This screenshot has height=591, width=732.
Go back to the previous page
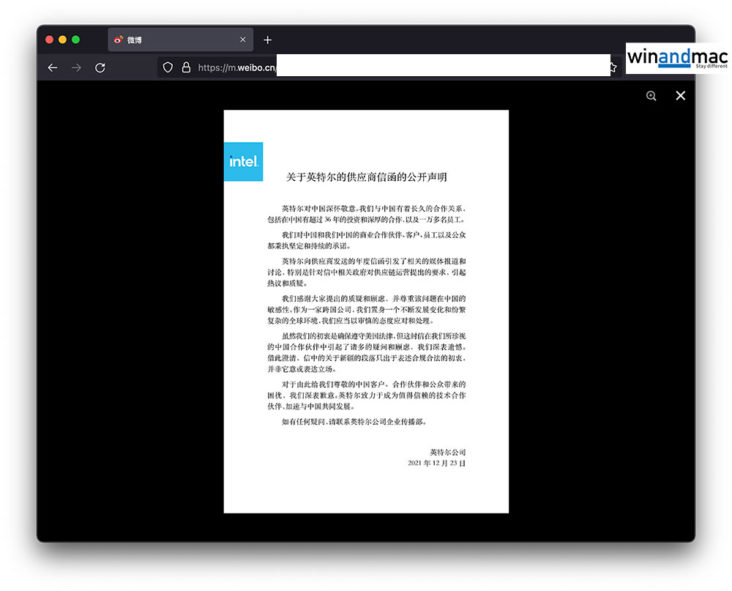[x=52, y=67]
